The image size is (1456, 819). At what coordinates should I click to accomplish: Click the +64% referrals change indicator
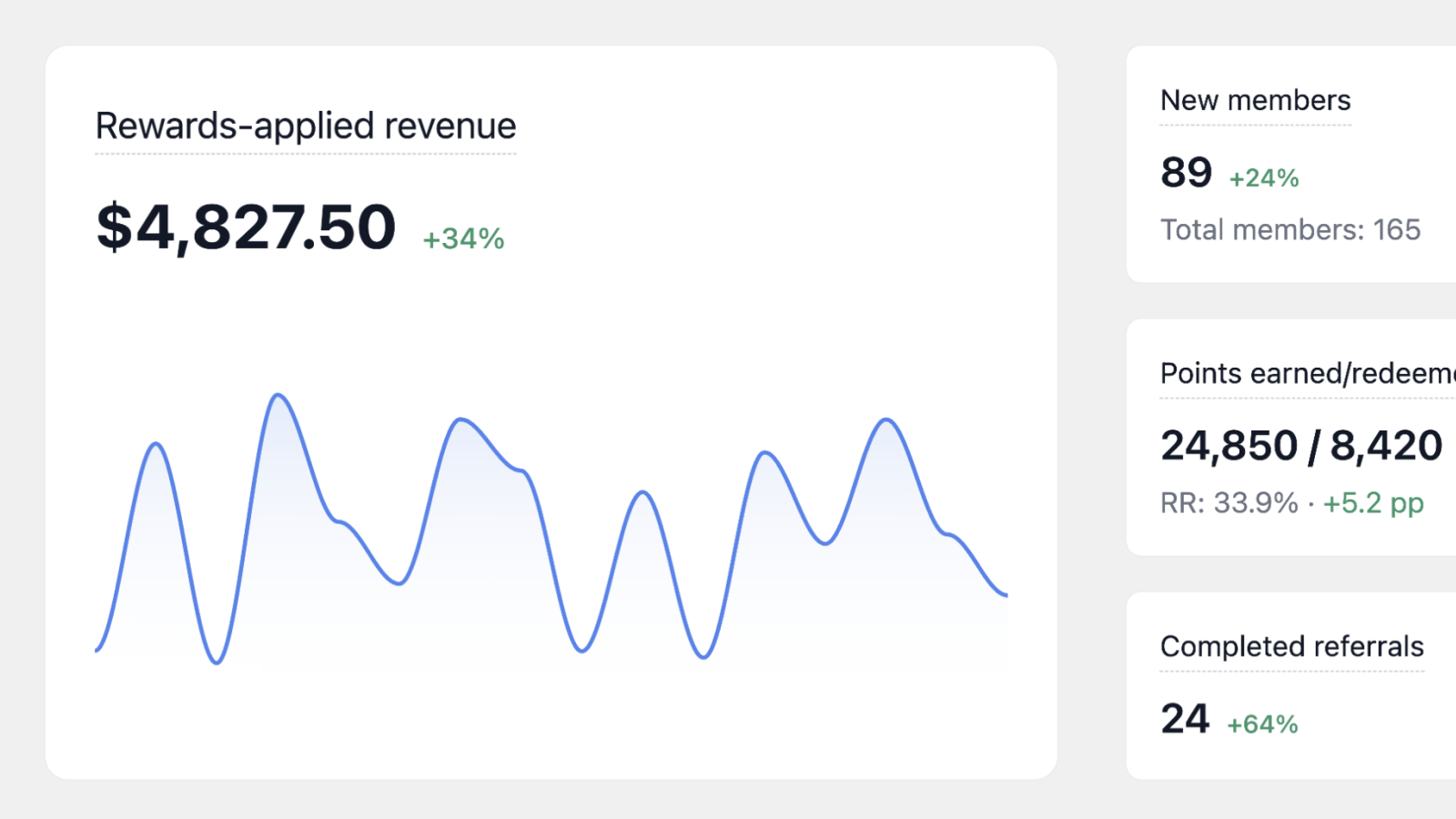click(1262, 724)
